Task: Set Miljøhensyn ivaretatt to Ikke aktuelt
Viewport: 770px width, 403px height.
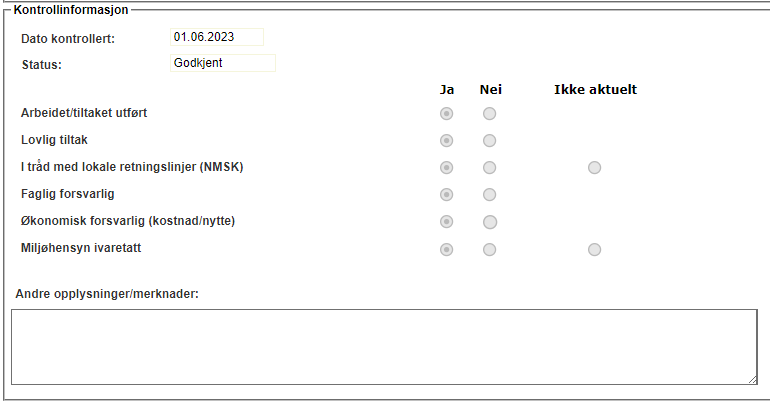Action: 594,249
